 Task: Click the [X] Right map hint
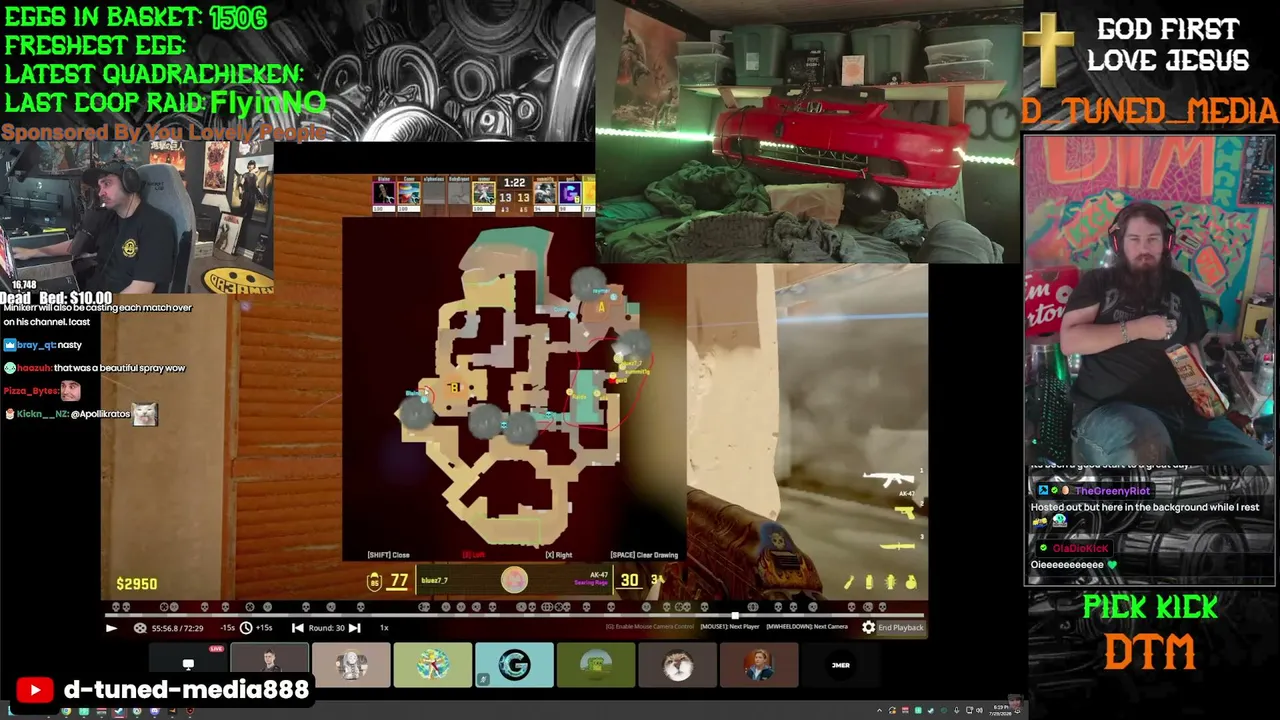558,555
